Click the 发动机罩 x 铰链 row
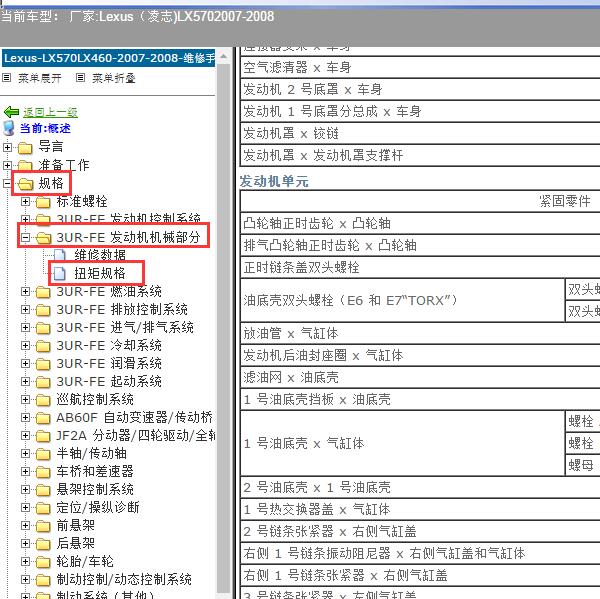The height and width of the screenshot is (599, 600). tap(420, 134)
